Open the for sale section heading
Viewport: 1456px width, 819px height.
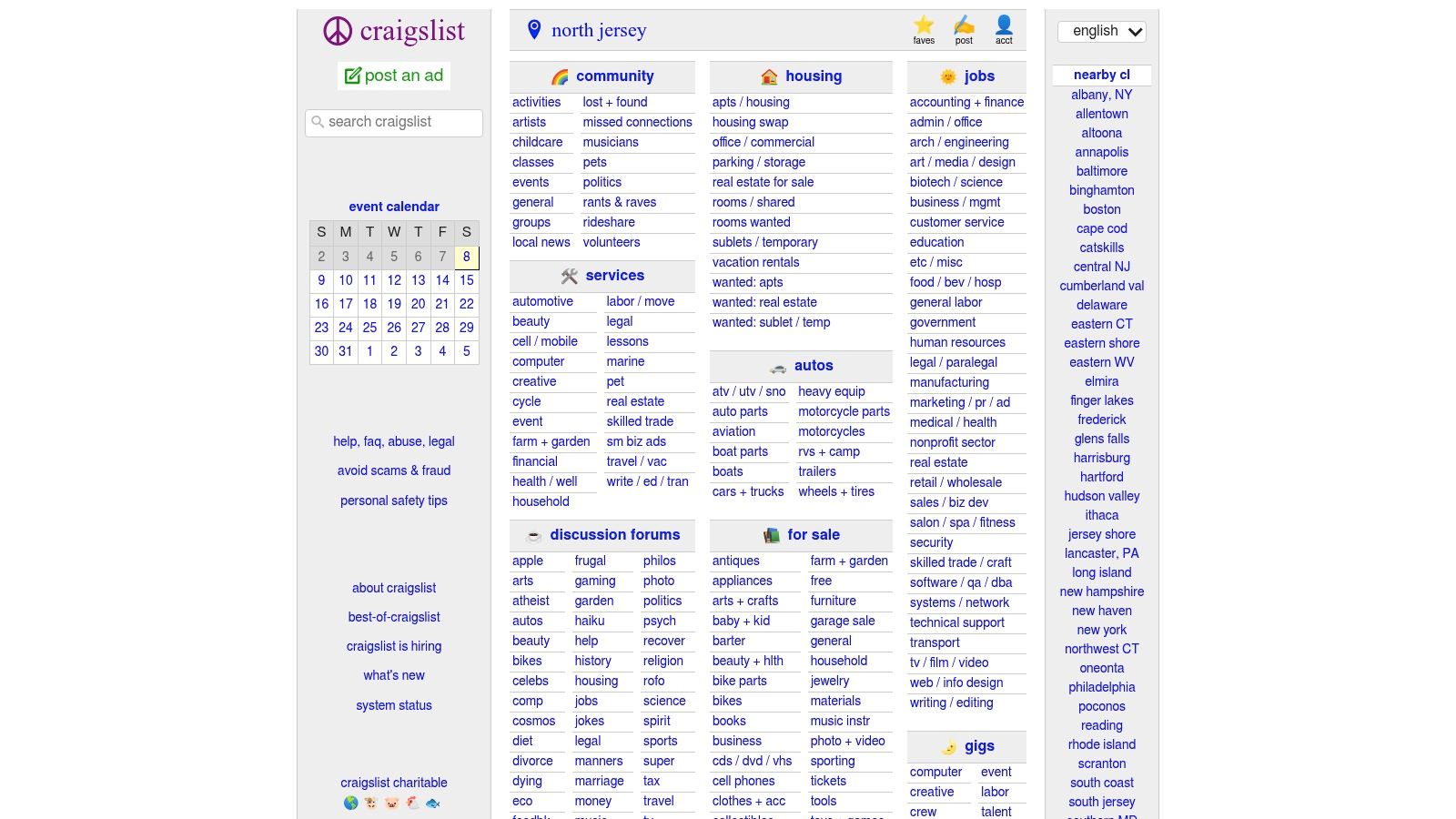814,535
